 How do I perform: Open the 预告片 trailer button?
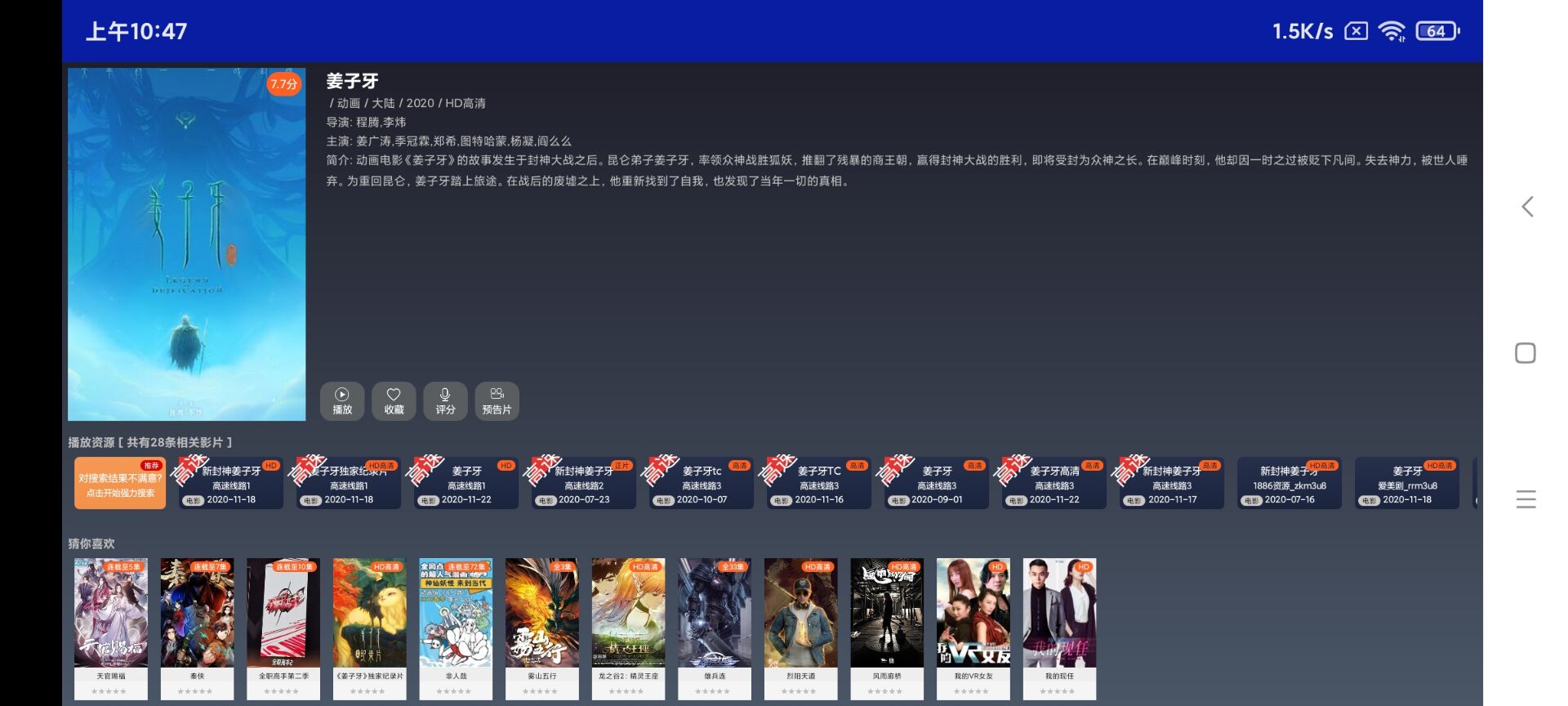[497, 401]
